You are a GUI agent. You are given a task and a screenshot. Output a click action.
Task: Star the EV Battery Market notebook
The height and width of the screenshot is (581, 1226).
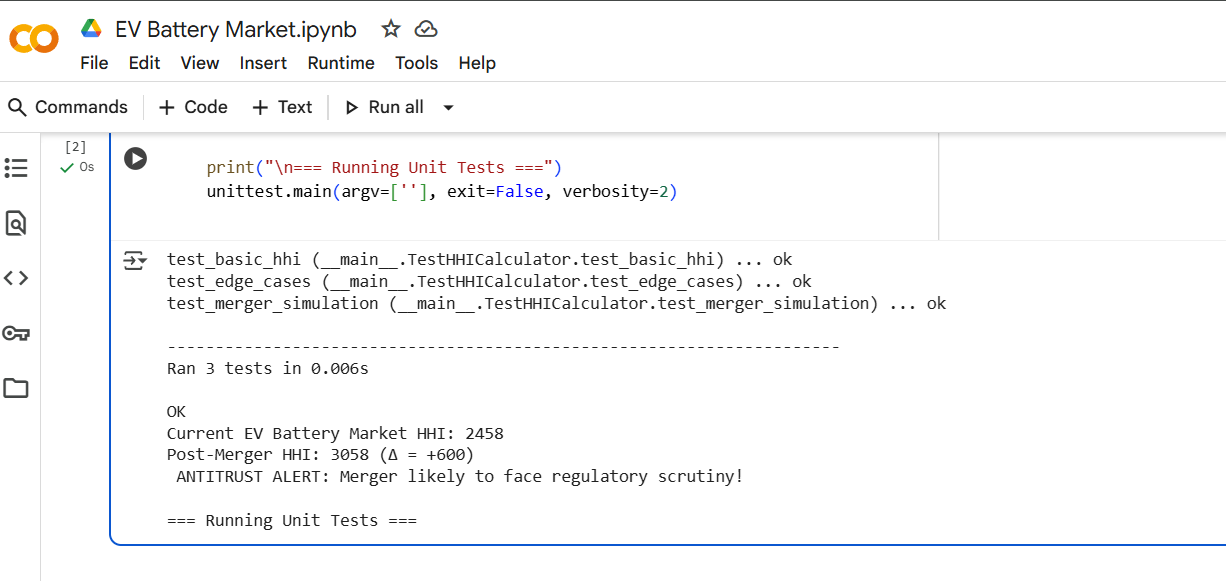[x=391, y=29]
